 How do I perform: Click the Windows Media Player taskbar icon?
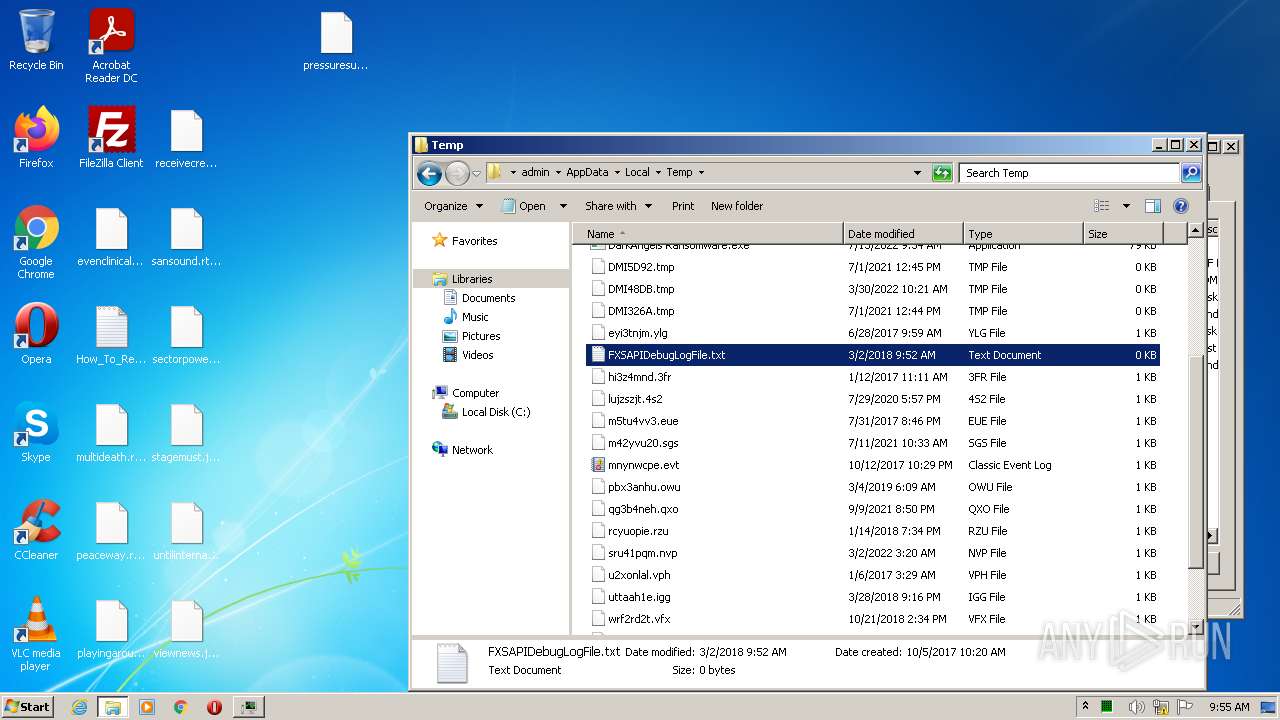(x=147, y=707)
